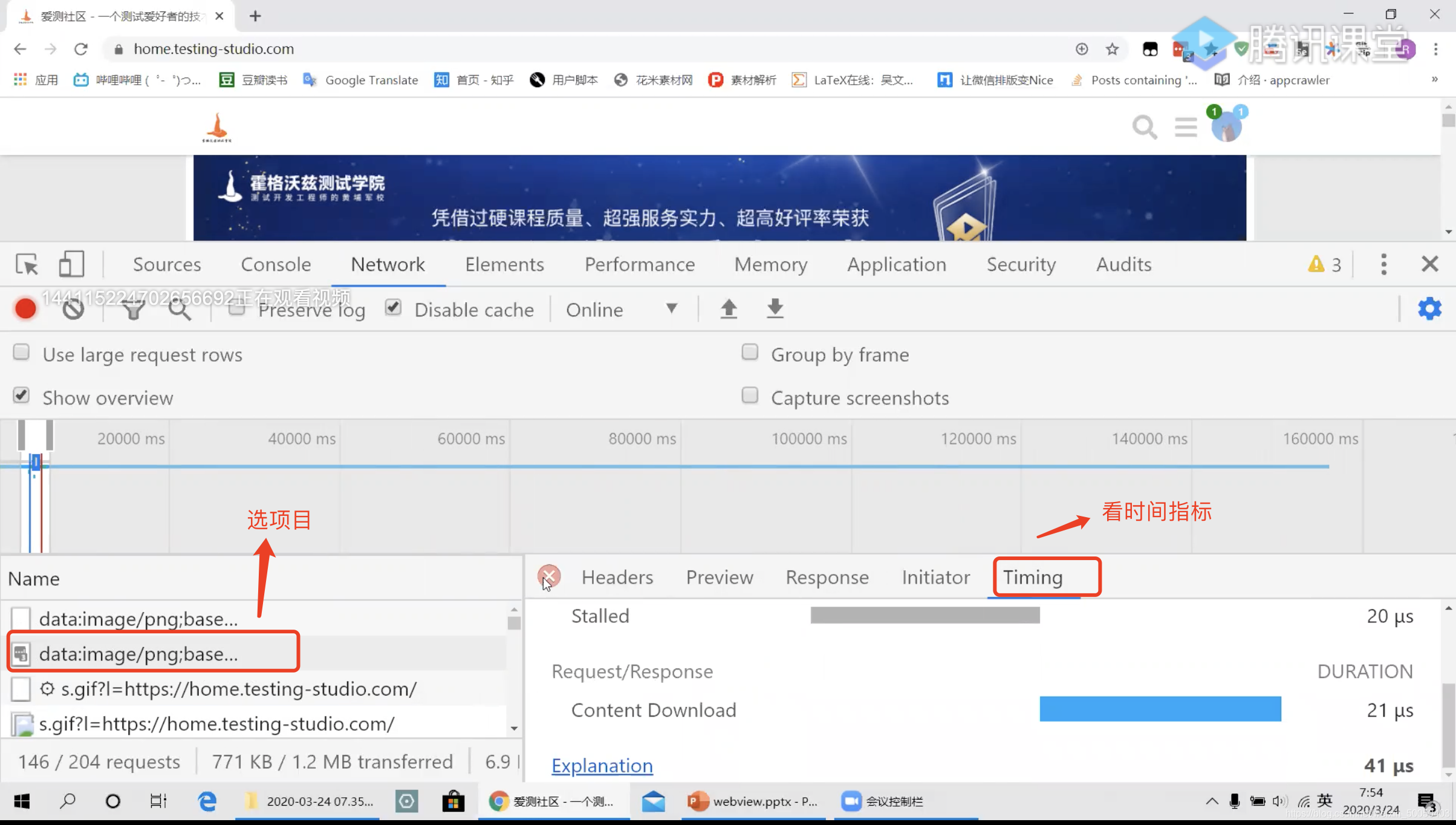View the 3 console warnings
The height and width of the screenshot is (825, 1456).
click(1324, 264)
